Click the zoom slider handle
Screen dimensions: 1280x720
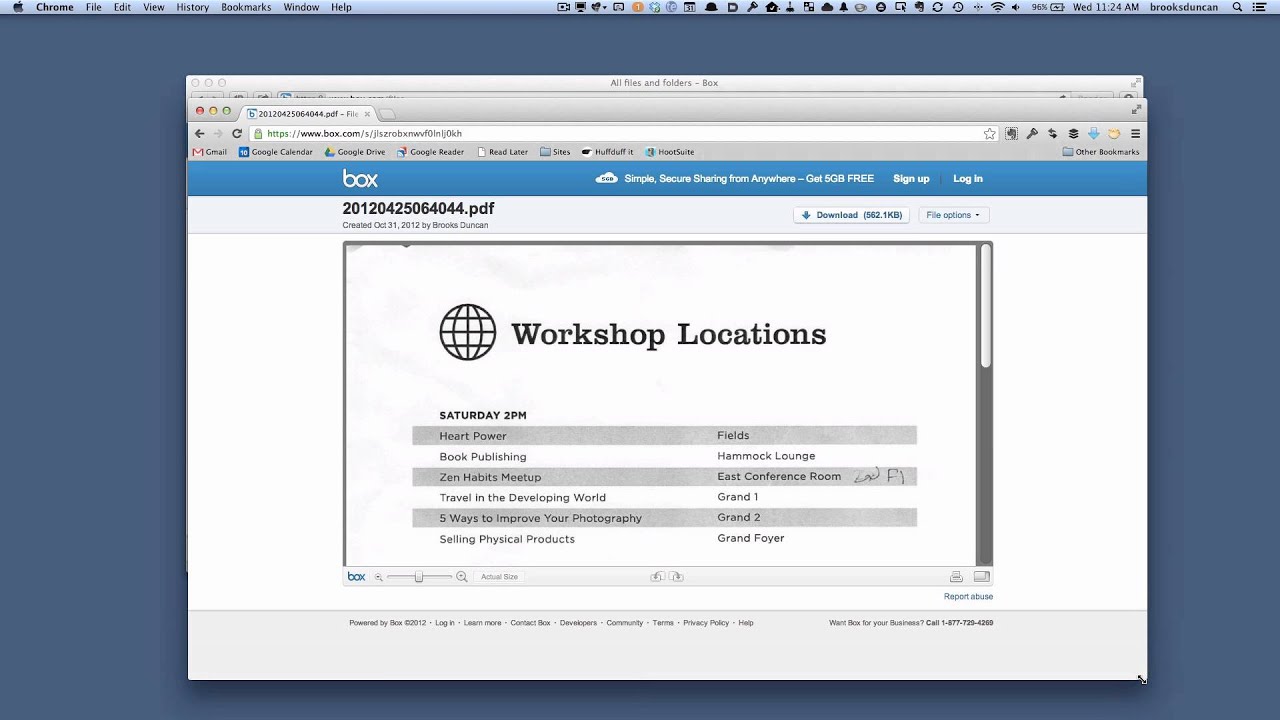coord(419,577)
